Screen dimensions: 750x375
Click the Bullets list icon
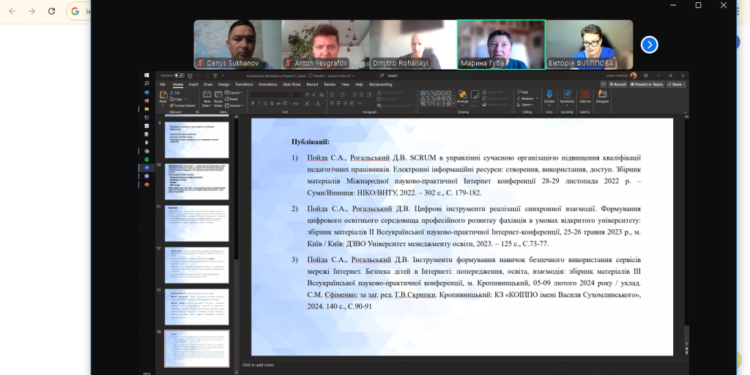click(x=331, y=94)
